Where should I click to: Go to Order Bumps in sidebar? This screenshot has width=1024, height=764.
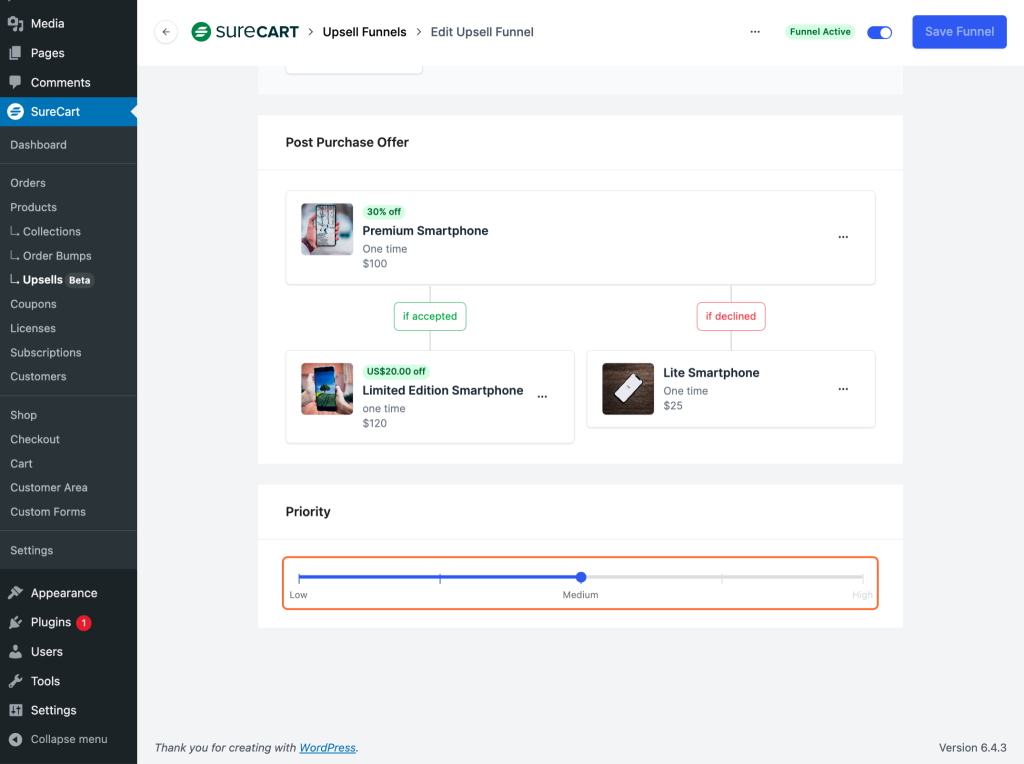click(x=57, y=256)
